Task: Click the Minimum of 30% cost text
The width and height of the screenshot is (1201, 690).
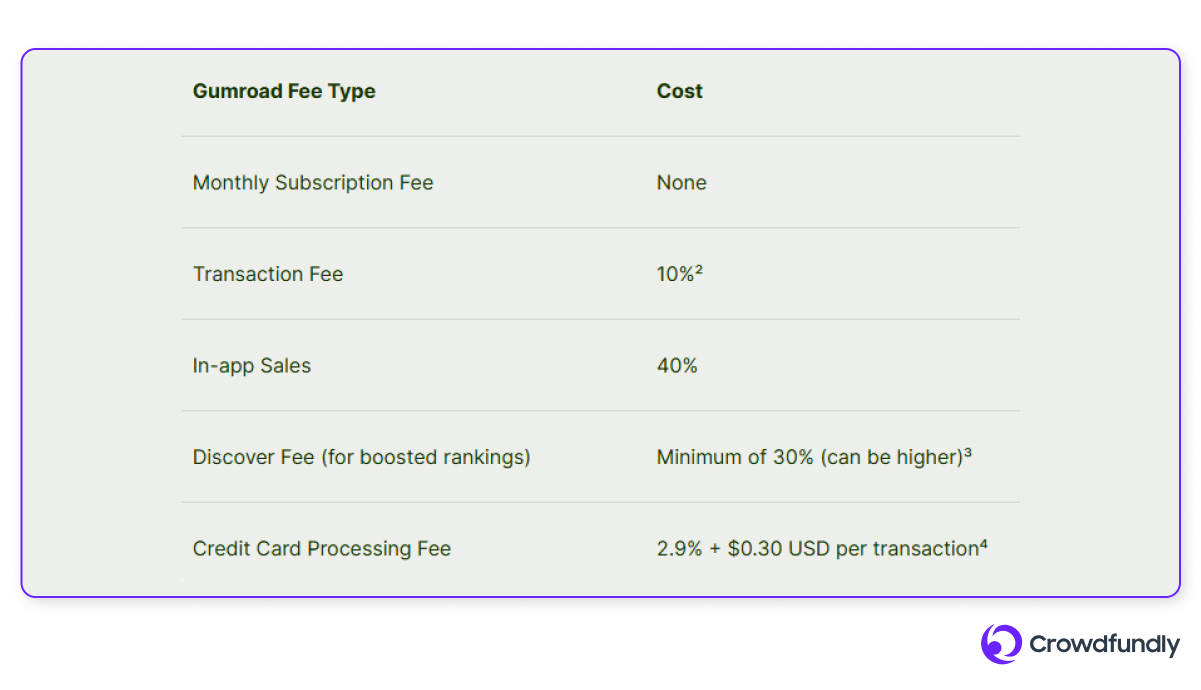Action: pos(735,457)
